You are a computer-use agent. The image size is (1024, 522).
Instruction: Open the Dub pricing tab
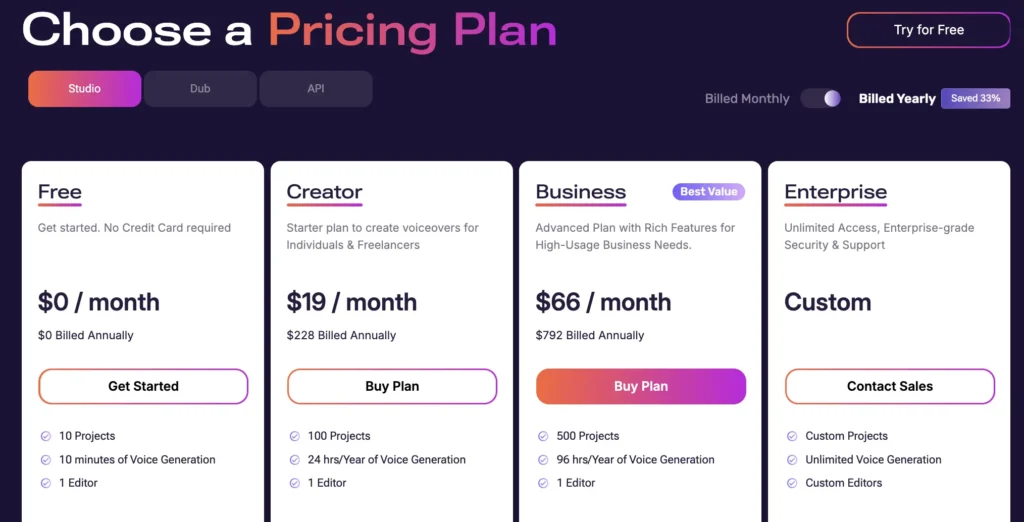pyautogui.click(x=200, y=89)
